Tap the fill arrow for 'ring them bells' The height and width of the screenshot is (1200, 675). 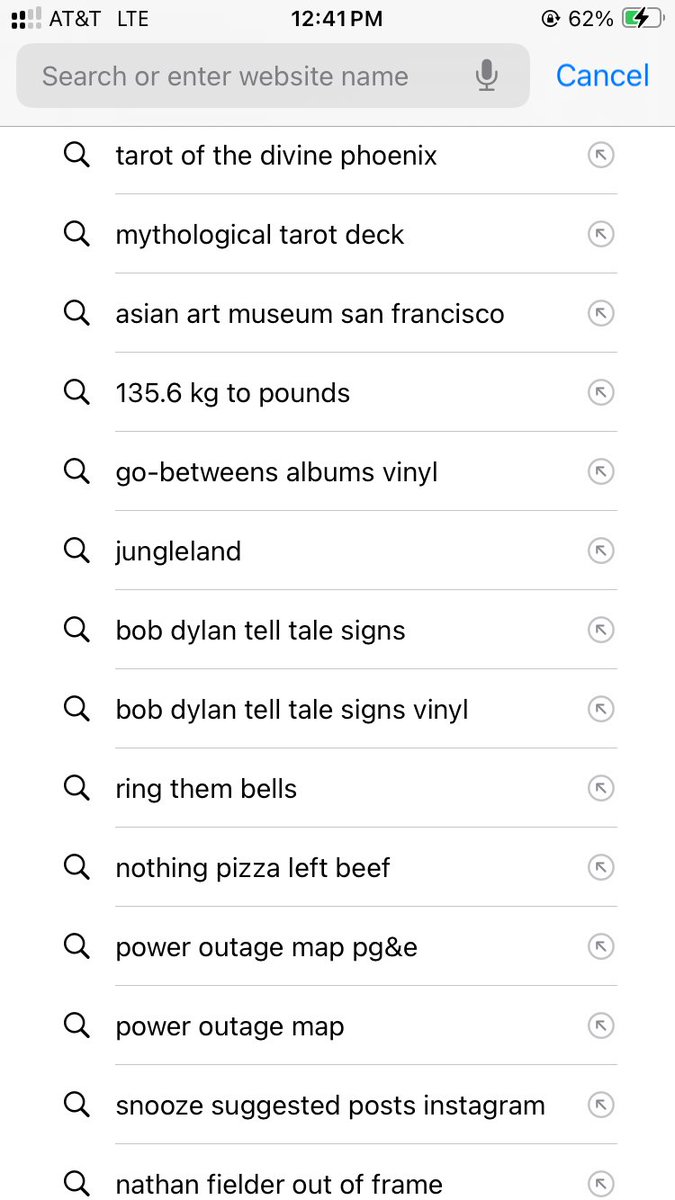point(600,788)
